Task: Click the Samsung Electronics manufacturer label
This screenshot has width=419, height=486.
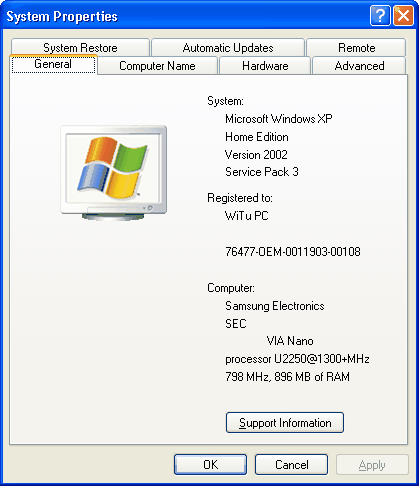Action: click(x=275, y=306)
